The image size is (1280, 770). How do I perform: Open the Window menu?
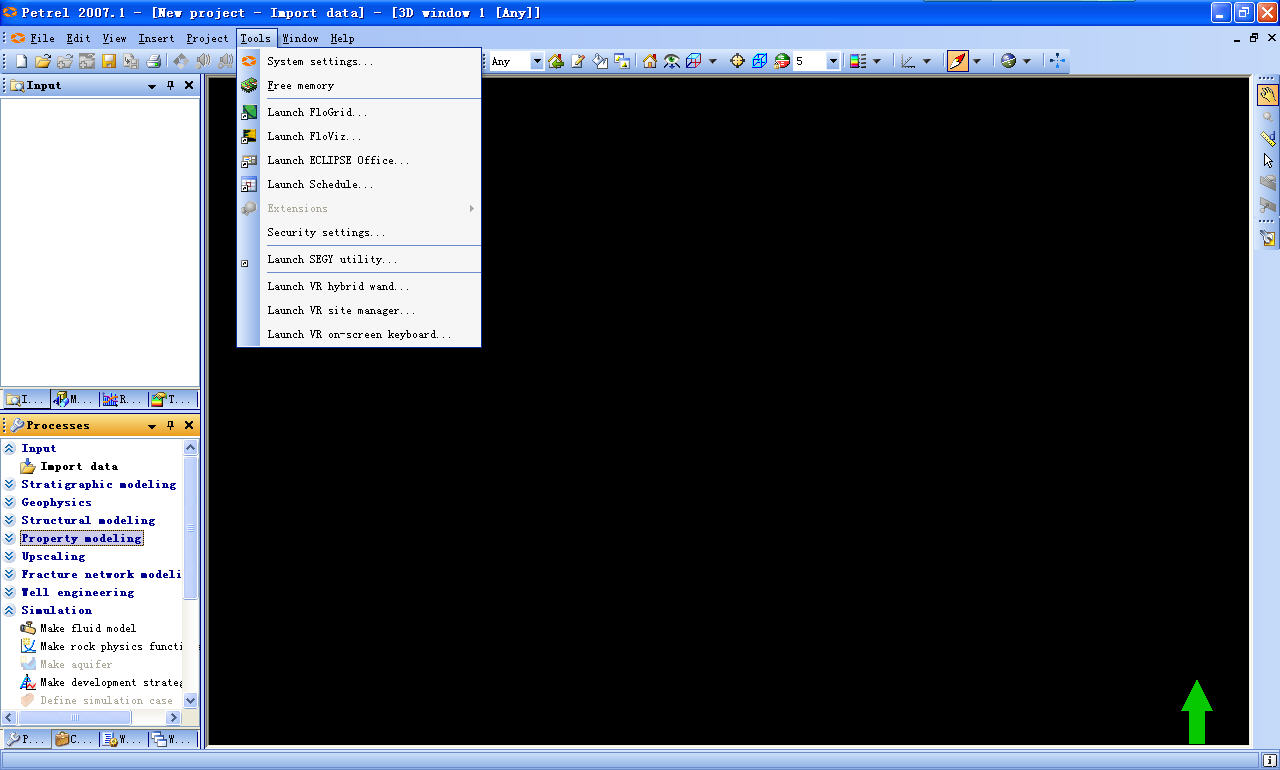point(300,38)
